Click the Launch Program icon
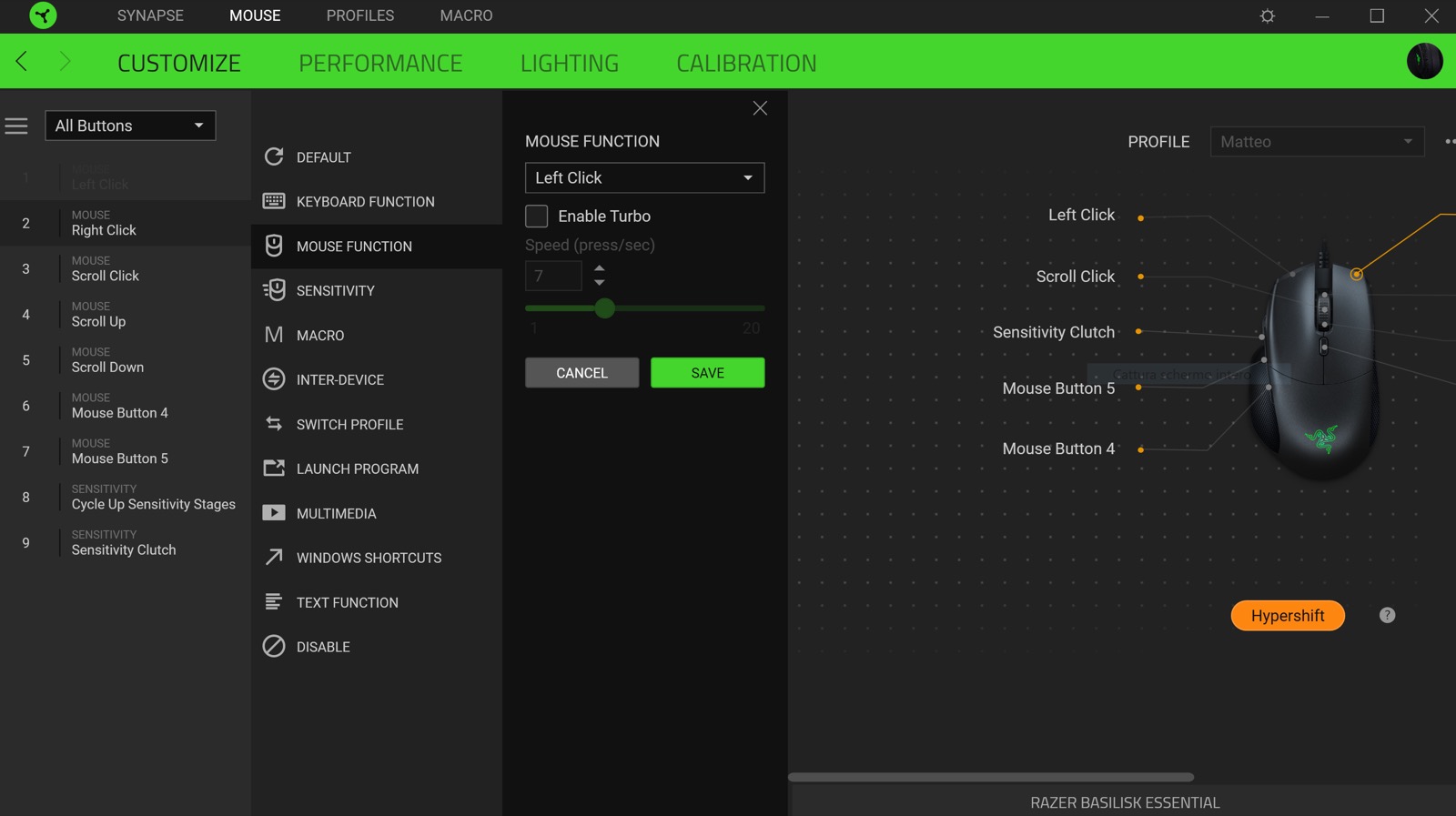Viewport: 1456px width, 816px height. [274, 468]
